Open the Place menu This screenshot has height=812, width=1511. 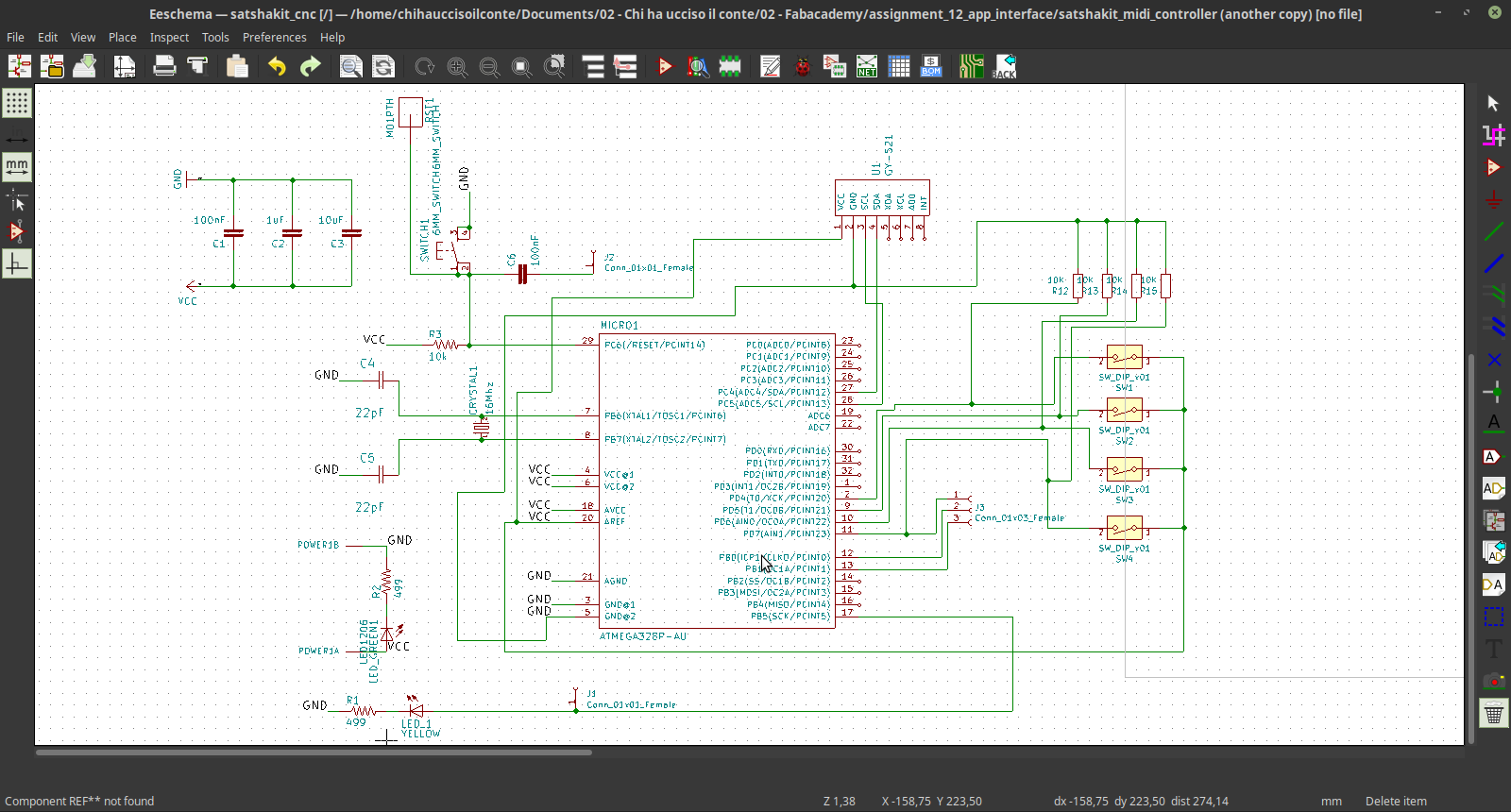coord(123,37)
